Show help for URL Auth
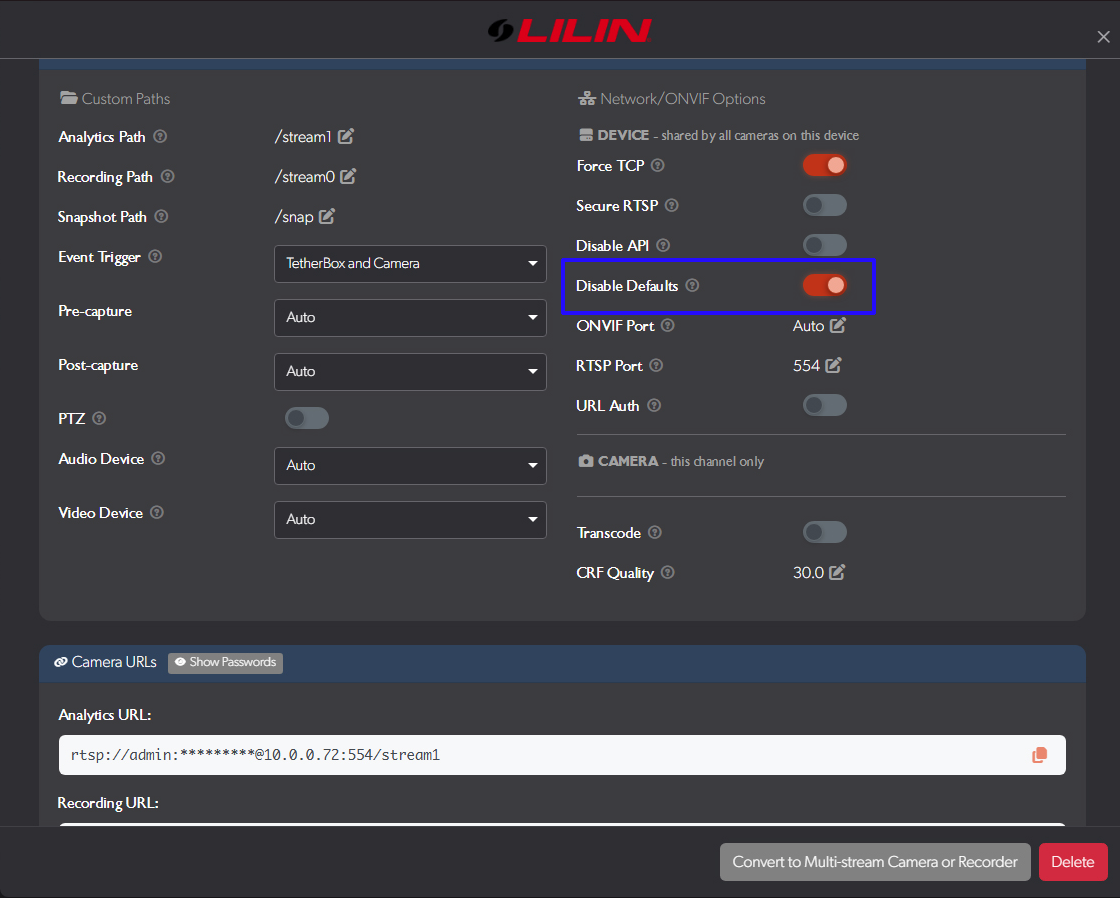1120x898 pixels. 654,405
